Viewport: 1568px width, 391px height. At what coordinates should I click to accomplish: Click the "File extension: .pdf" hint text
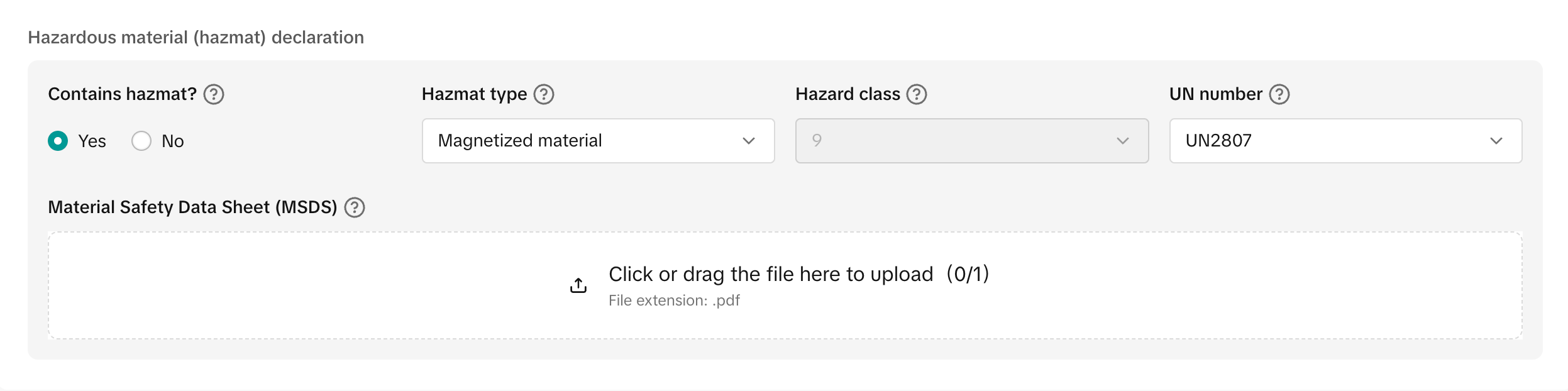coord(674,300)
